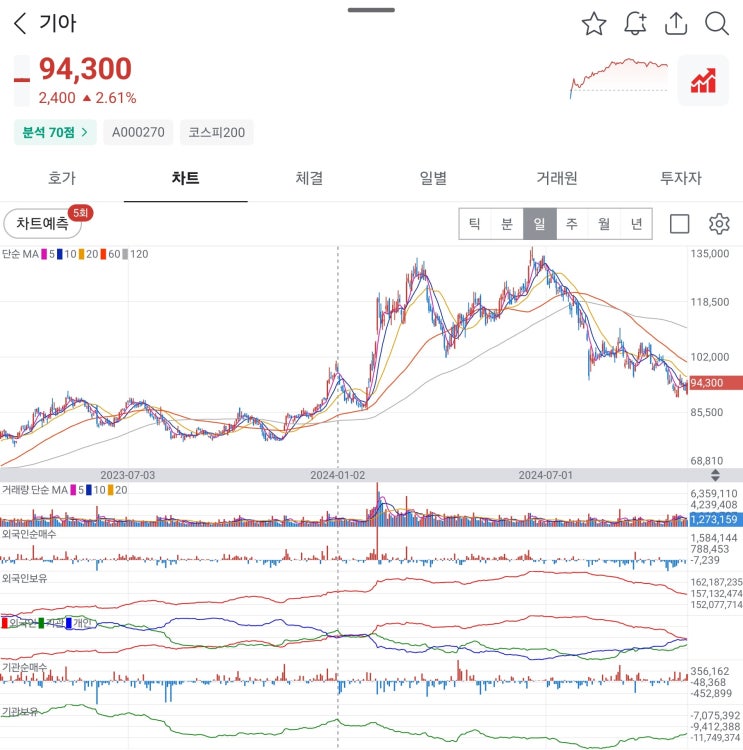Tap the 외국인보유 indicator label
Image resolution: width=743 pixels, height=750 pixels.
(x=24, y=578)
